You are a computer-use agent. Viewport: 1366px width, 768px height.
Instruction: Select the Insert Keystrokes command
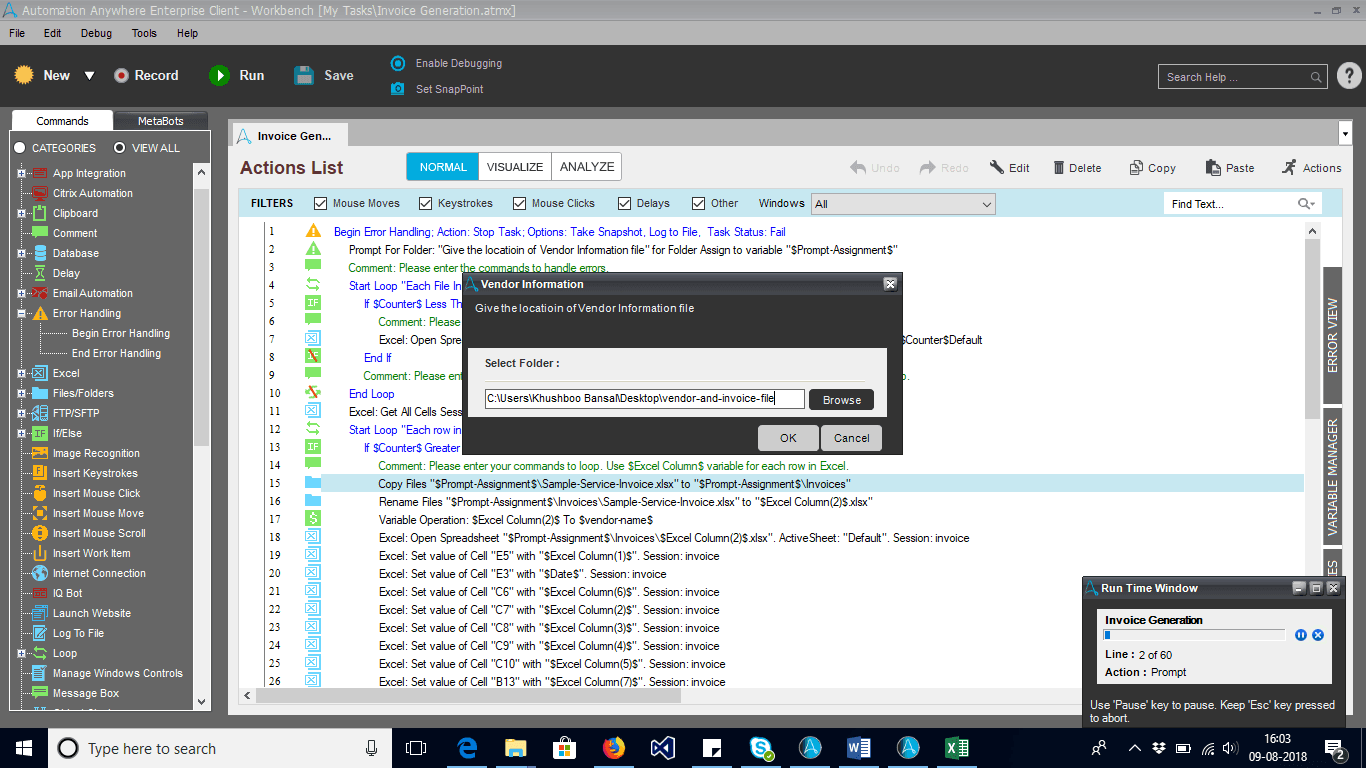(95, 473)
